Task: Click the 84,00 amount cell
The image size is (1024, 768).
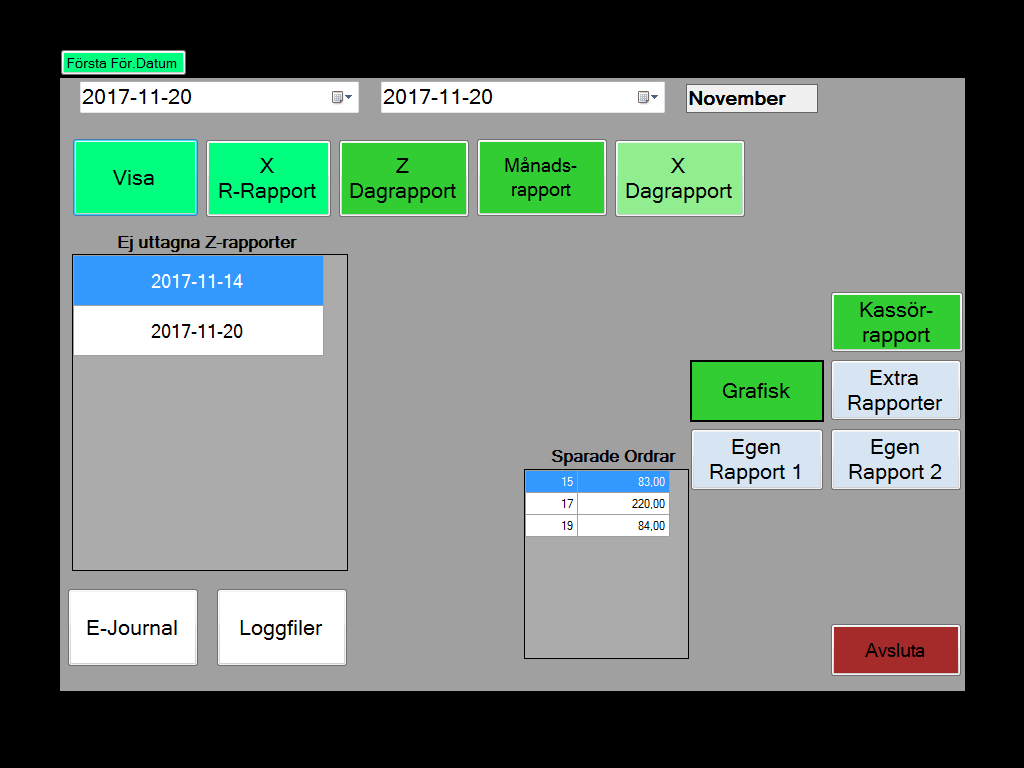Action: (x=623, y=526)
